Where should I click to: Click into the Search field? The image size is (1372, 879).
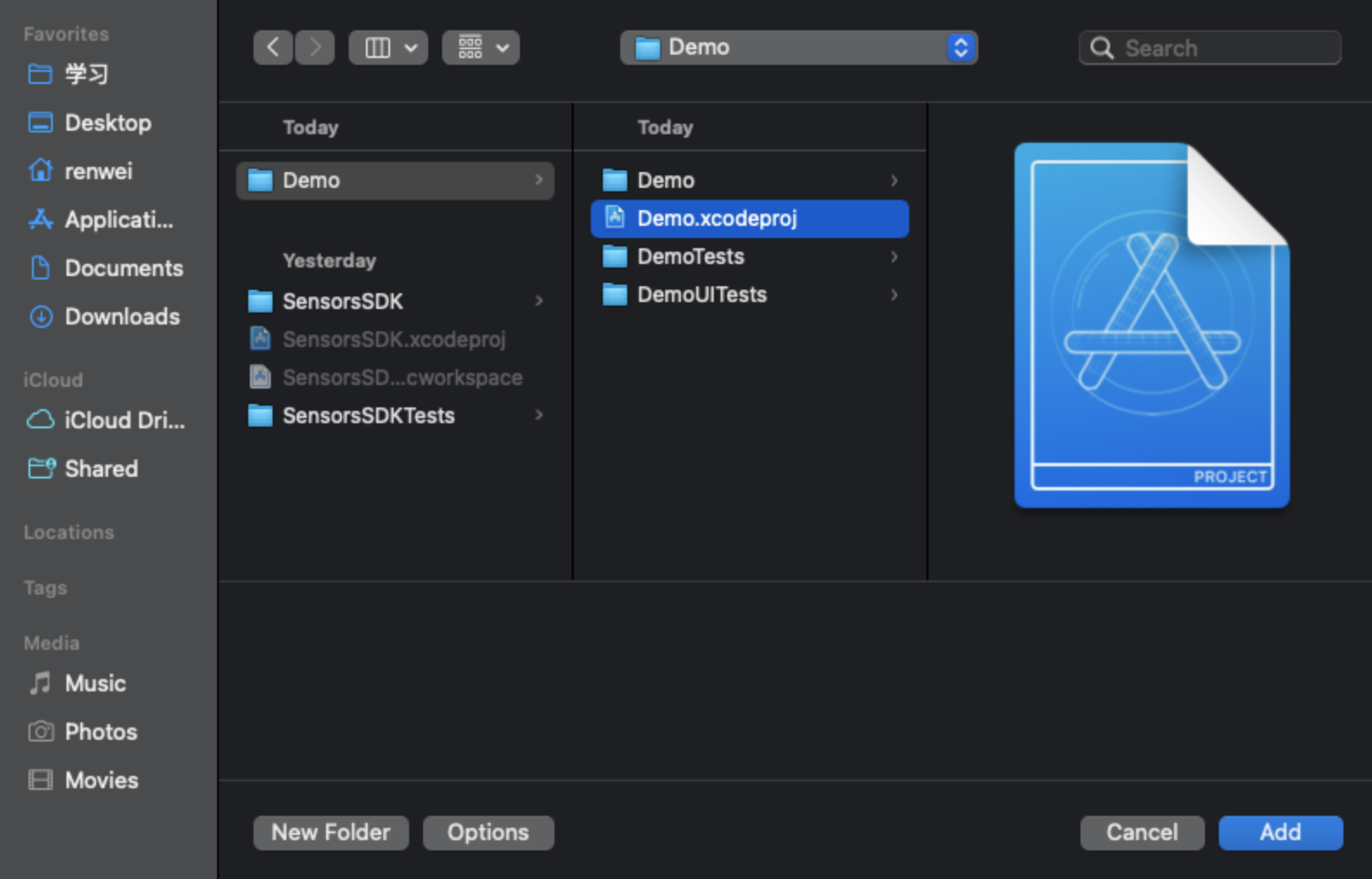(x=1209, y=48)
